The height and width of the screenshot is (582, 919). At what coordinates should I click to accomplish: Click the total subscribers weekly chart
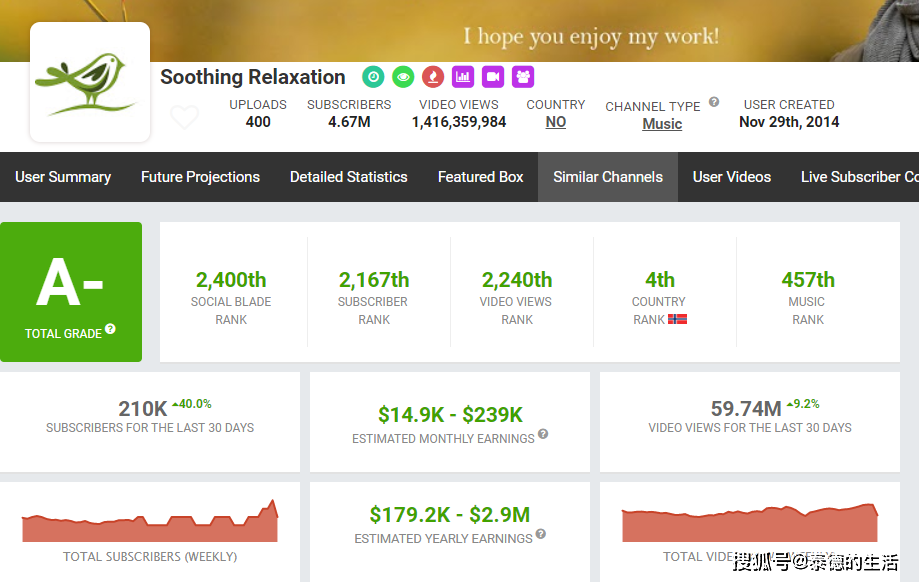point(150,520)
